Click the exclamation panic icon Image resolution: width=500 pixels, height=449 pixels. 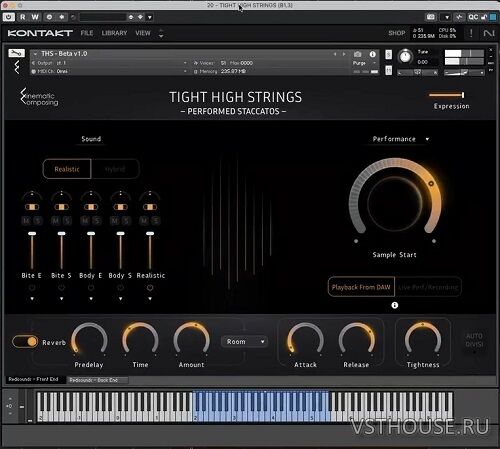[x=471, y=33]
